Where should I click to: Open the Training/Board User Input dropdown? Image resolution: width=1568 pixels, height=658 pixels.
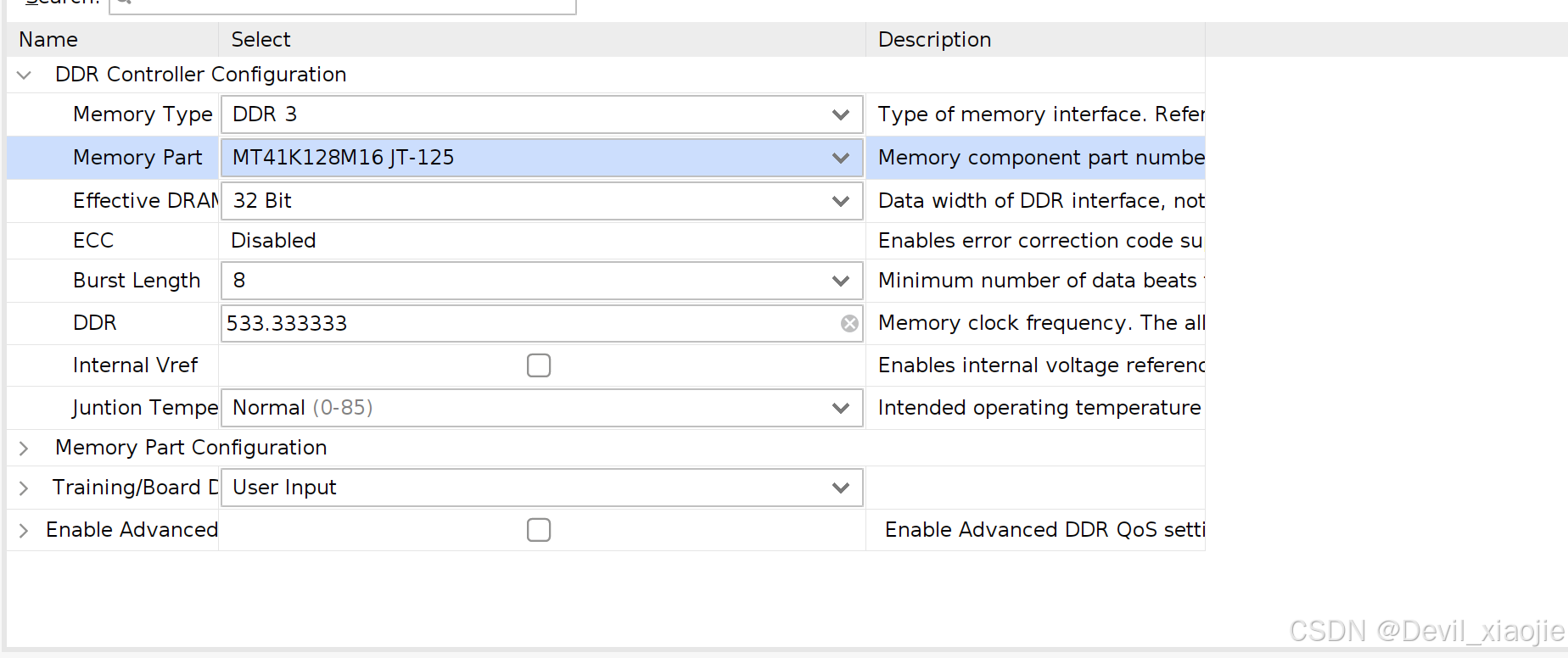(x=840, y=488)
